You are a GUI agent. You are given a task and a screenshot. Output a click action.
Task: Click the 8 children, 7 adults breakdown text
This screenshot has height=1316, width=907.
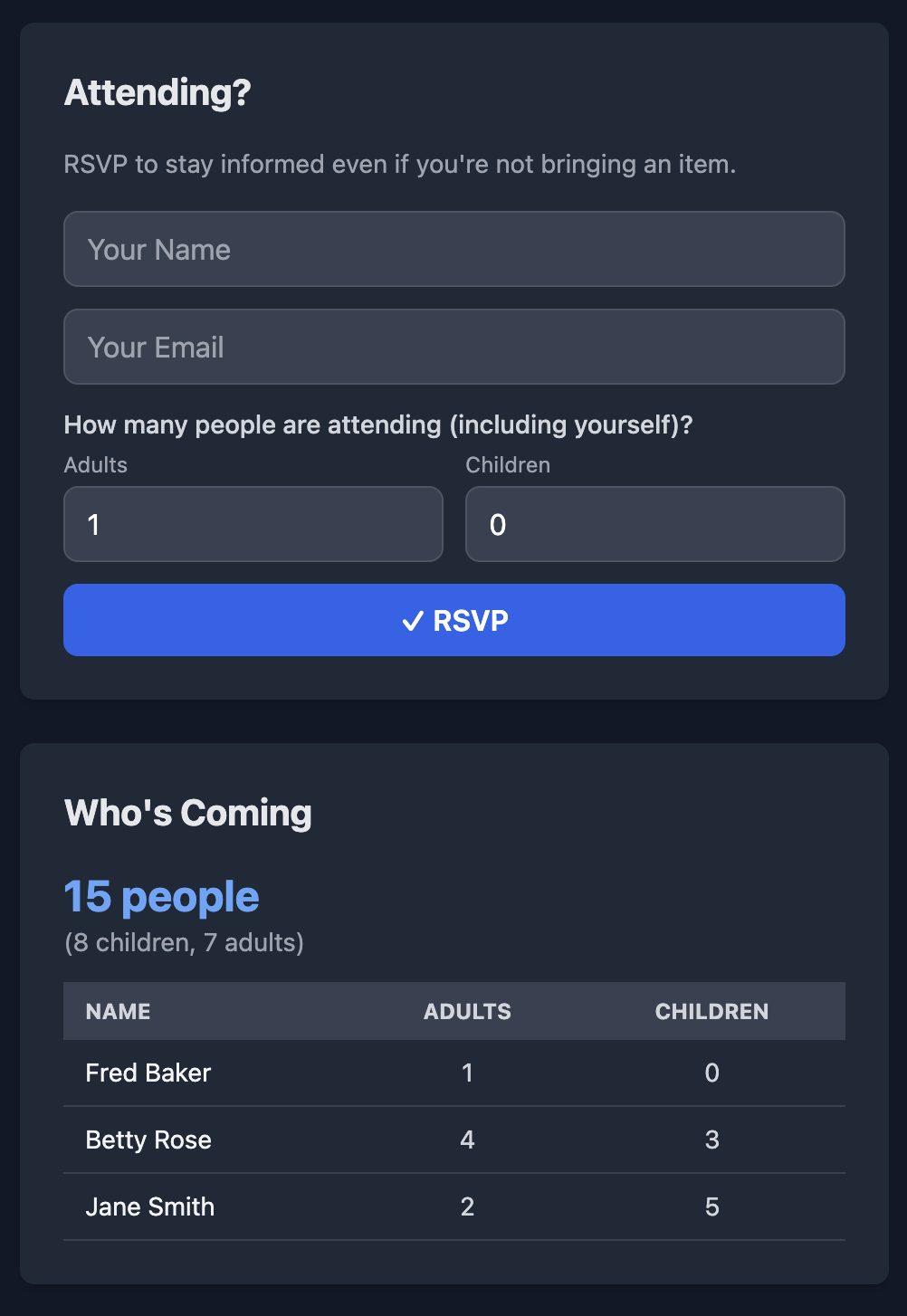[x=185, y=942]
